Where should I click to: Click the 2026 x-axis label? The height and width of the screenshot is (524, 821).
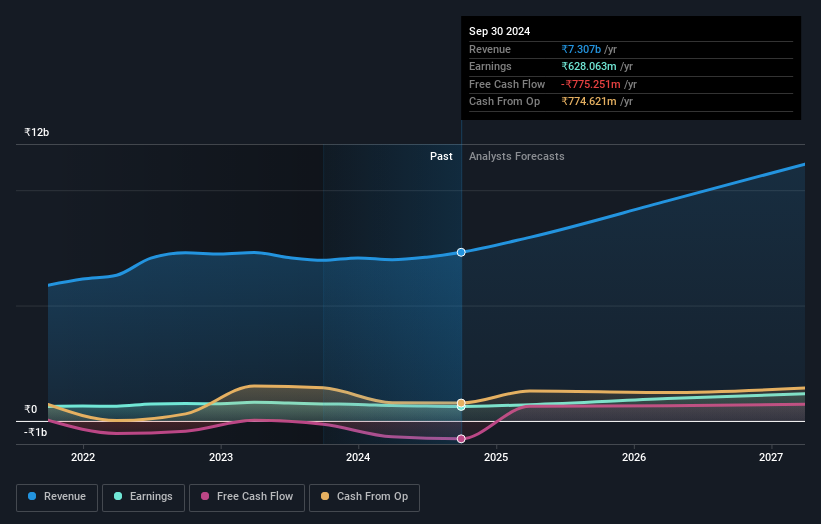pyautogui.click(x=634, y=458)
